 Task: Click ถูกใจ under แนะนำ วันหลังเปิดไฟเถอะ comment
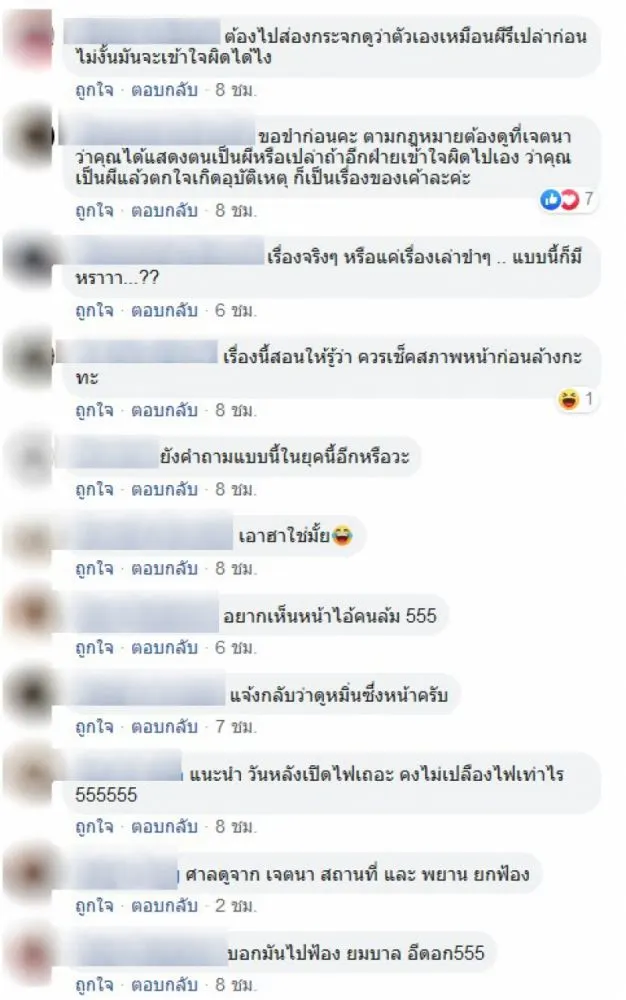tap(94, 827)
